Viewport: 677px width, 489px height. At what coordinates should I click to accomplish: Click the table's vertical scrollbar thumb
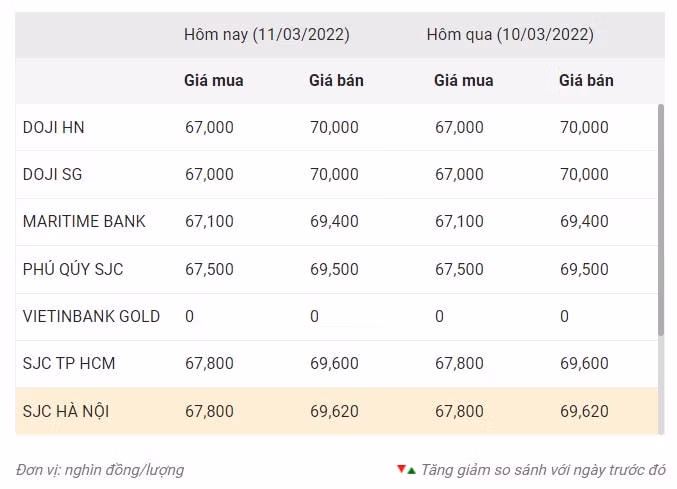tap(661, 220)
